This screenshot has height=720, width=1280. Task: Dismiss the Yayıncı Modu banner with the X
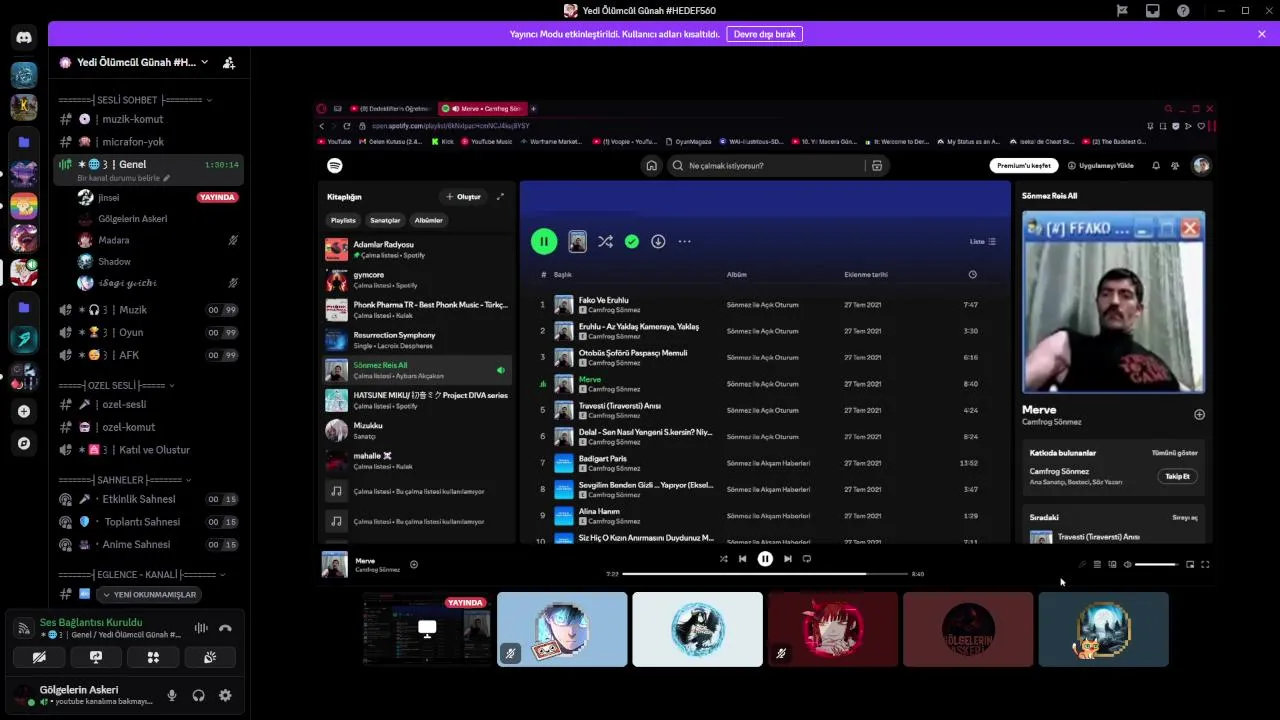point(1262,34)
